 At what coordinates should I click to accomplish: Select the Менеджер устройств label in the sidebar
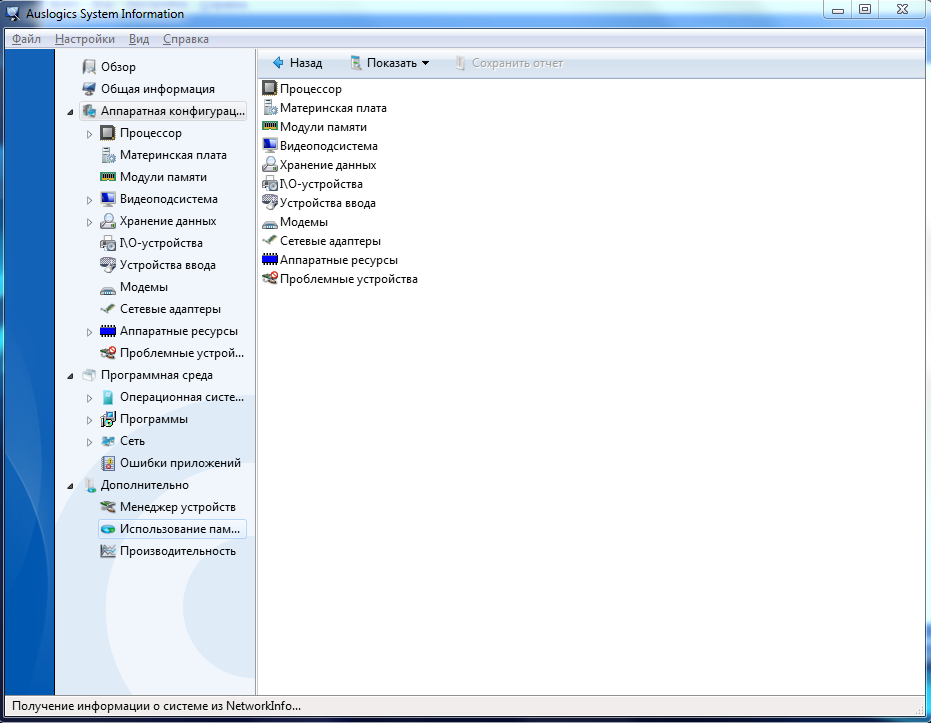pos(178,507)
